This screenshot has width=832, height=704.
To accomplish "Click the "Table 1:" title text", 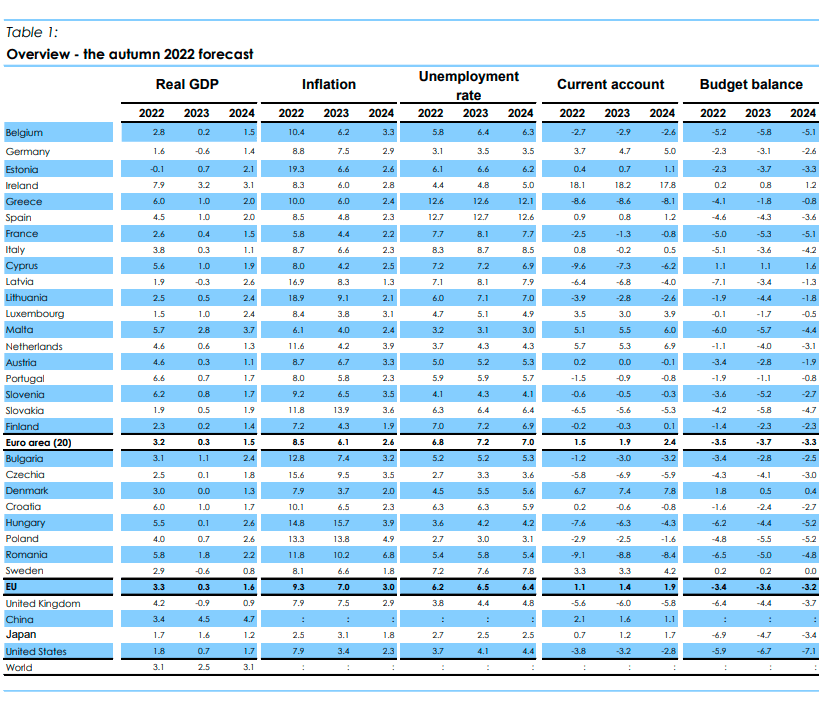I will [32, 32].
